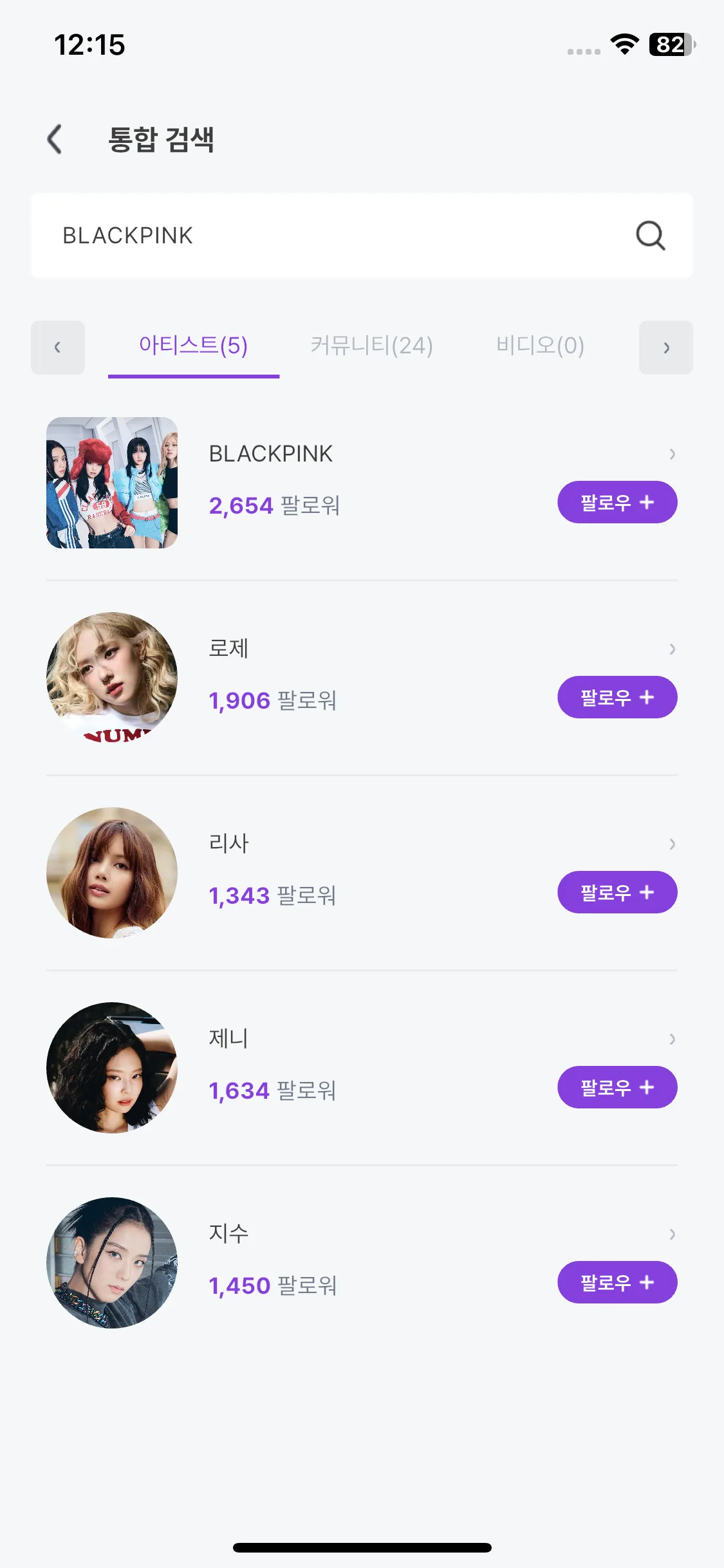Open the 지수 row chevron
The image size is (724, 1568).
[x=672, y=1234]
